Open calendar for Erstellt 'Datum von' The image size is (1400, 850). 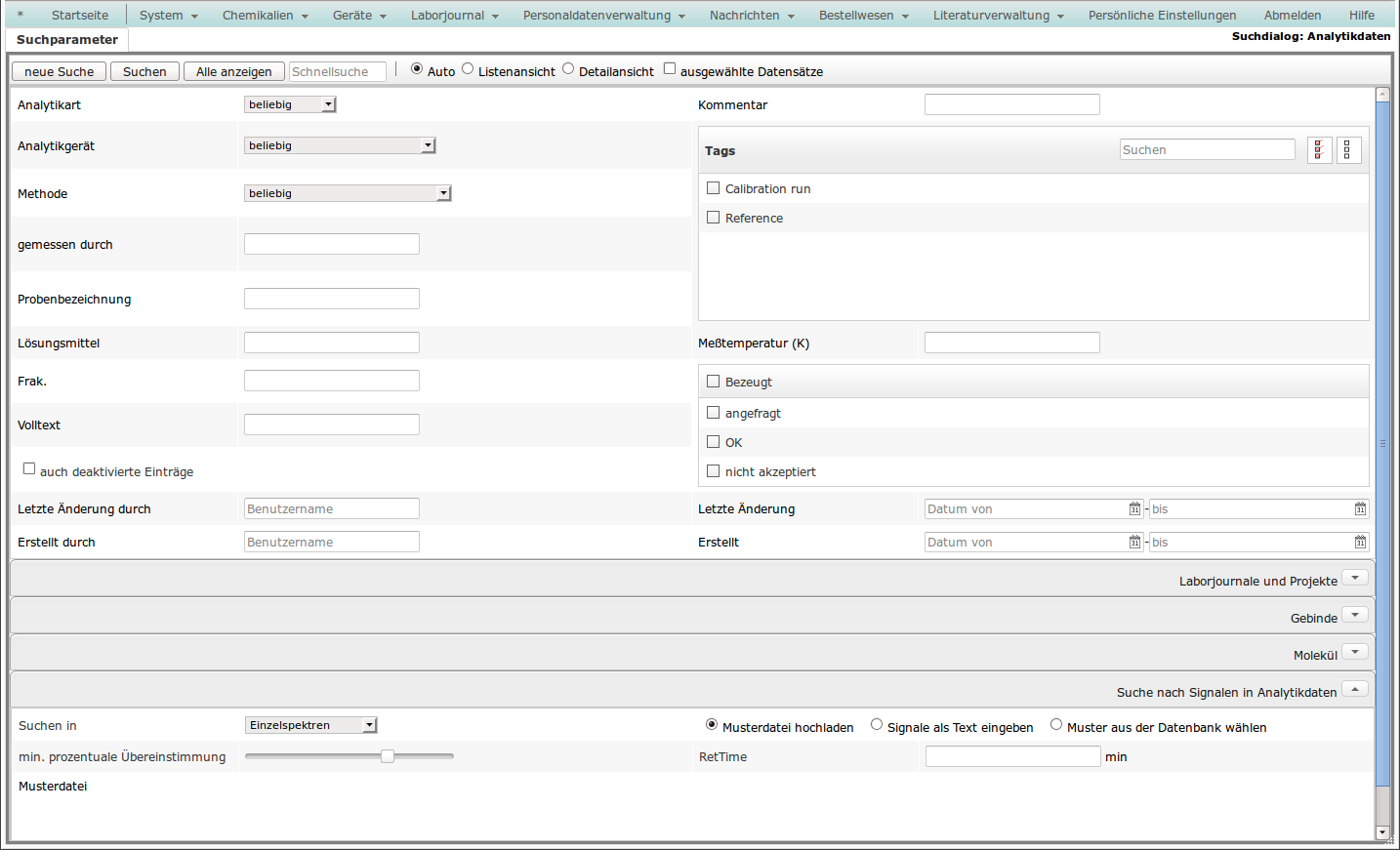(1134, 543)
